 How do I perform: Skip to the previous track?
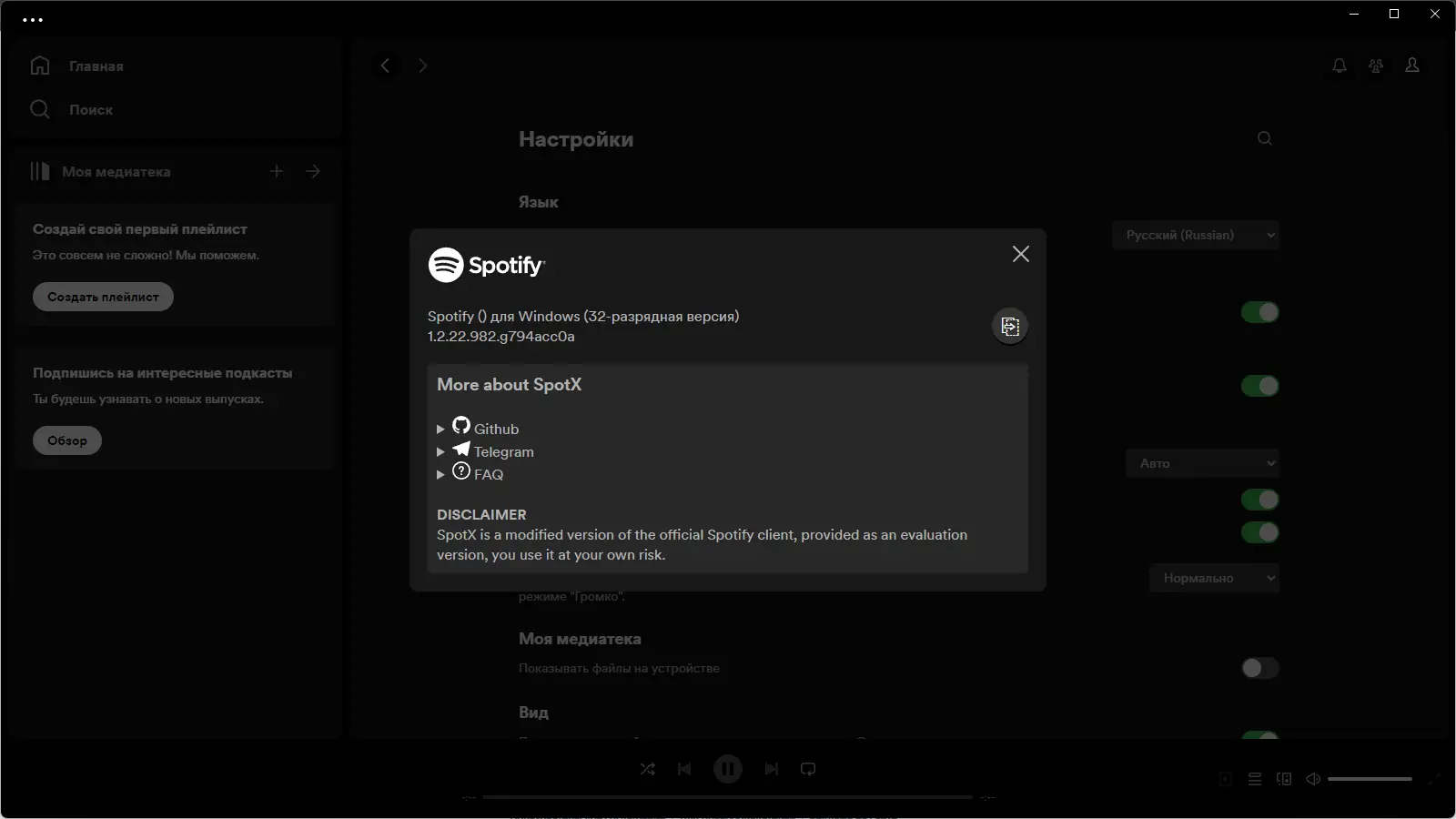[684, 769]
